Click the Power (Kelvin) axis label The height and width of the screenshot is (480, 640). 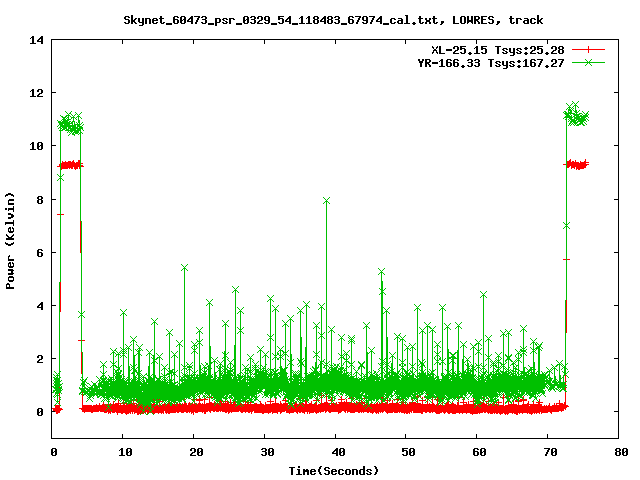pos(10,241)
